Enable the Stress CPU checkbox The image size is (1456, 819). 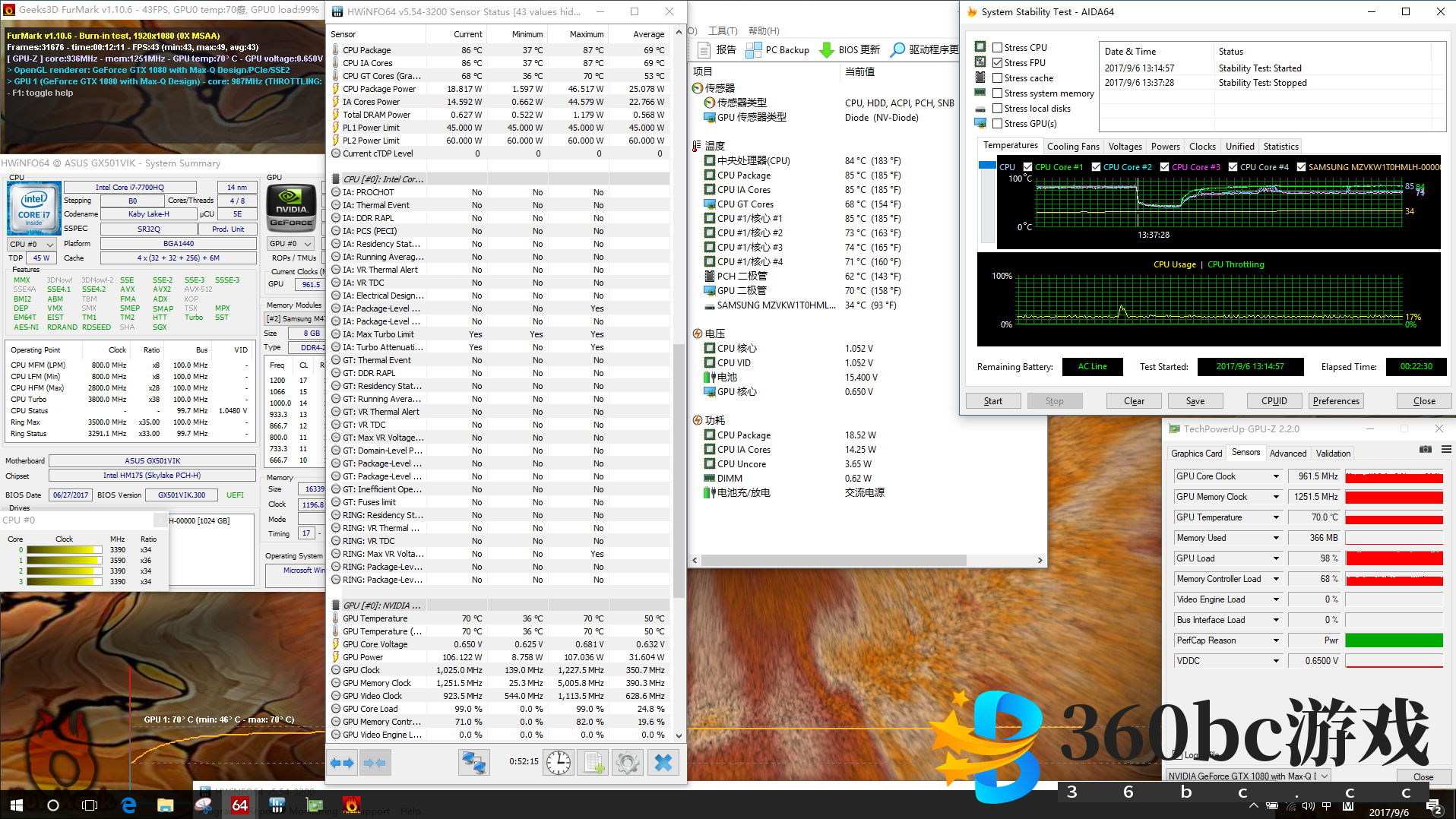[x=997, y=48]
